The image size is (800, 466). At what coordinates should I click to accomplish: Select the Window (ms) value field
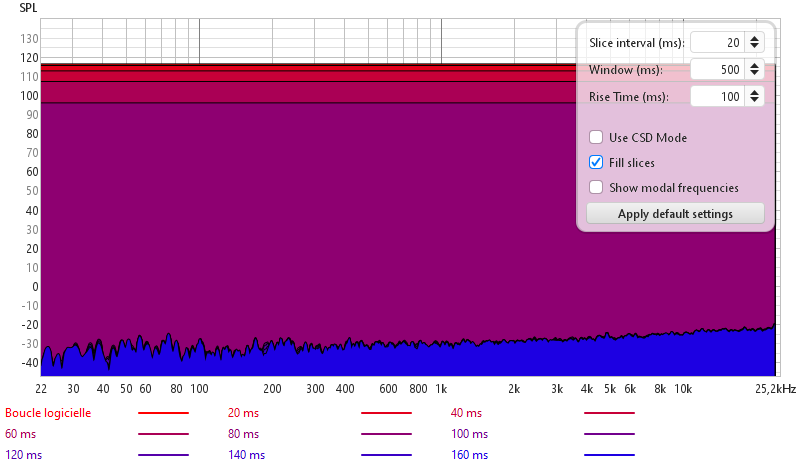[x=717, y=69]
